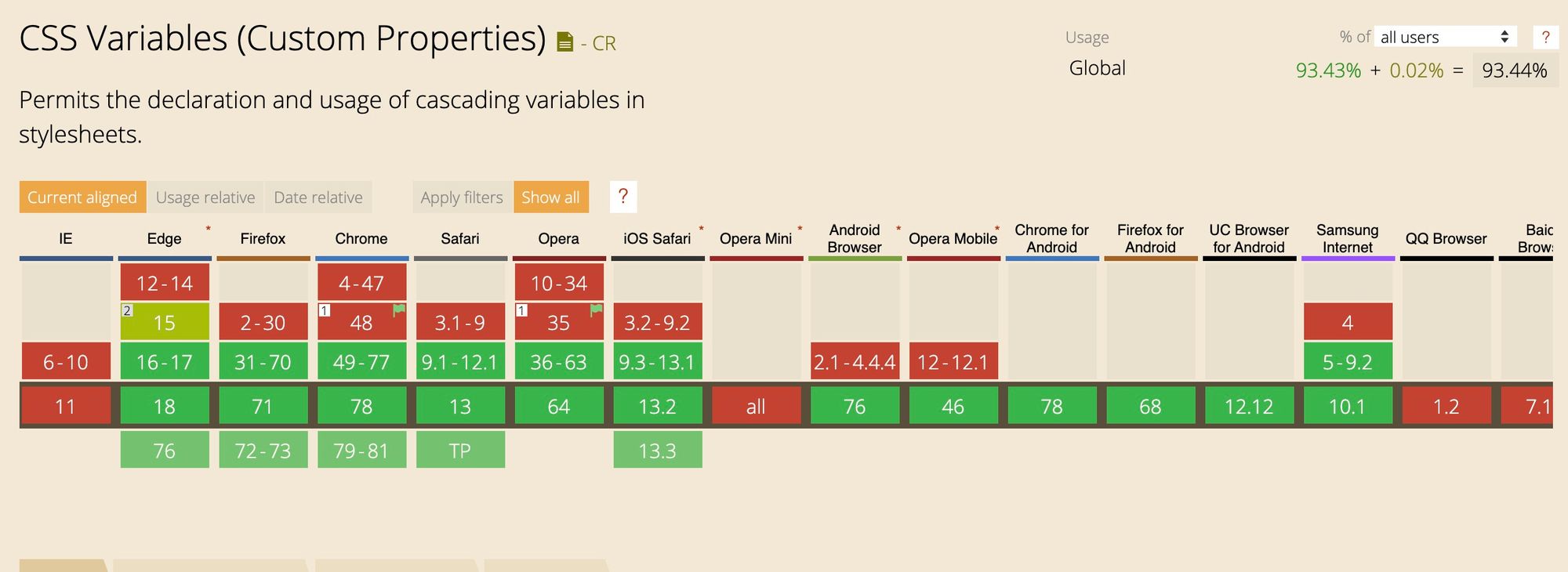Click the IE 11 red support cell
This screenshot has width=1568, height=572.
pos(66,406)
